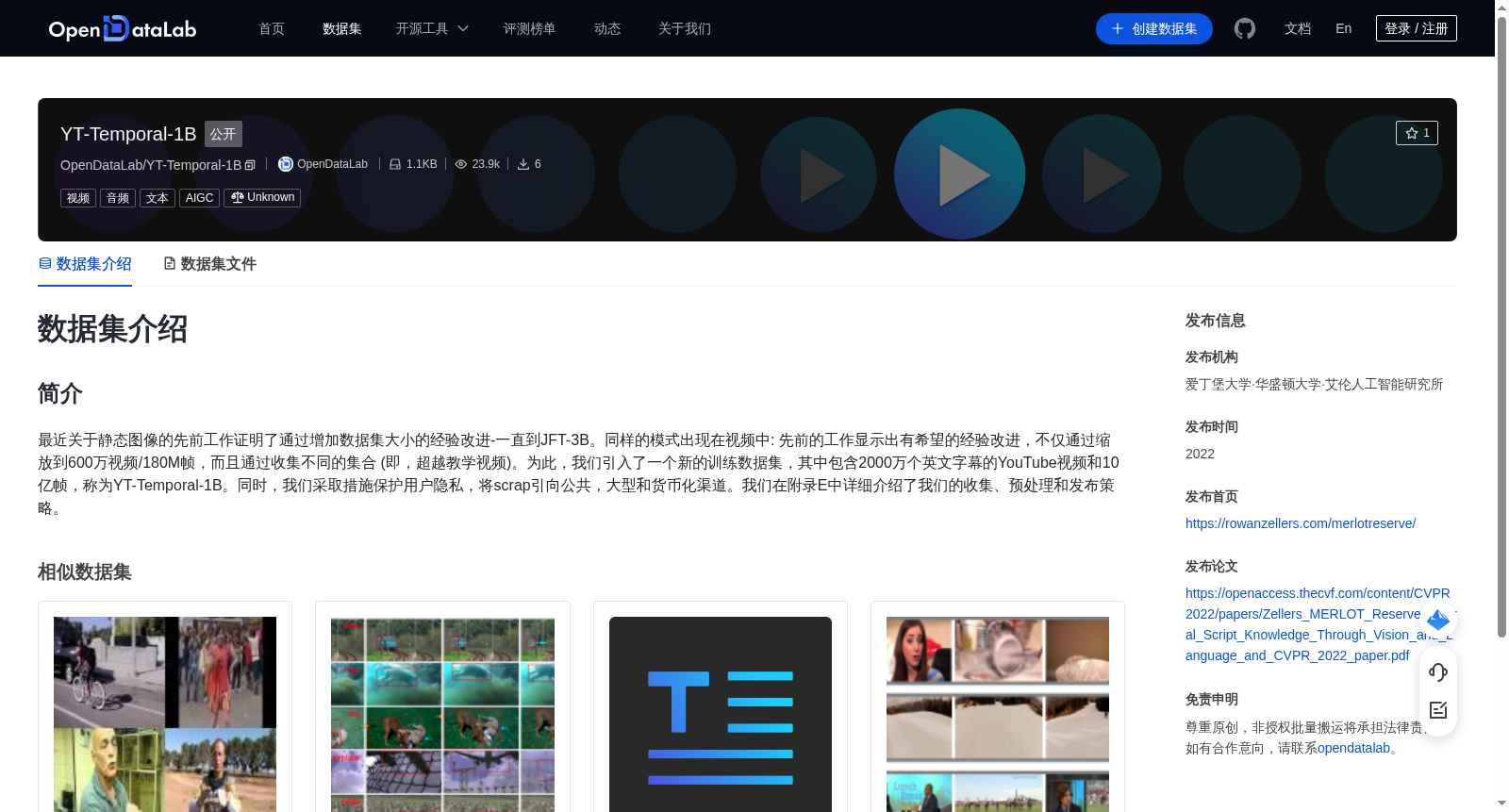
Task: Star the YT-Temporal-1B dataset
Action: [x=1417, y=133]
